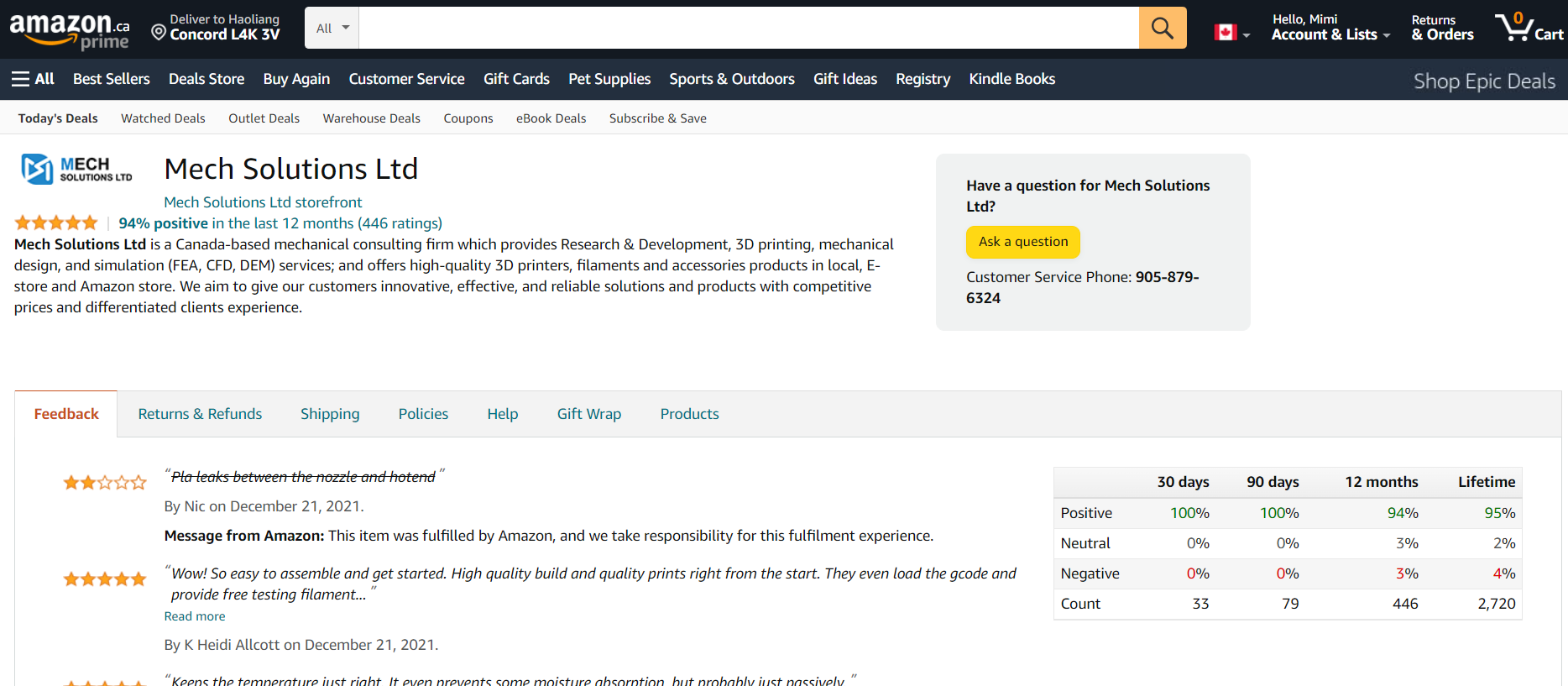Visit Mech Solutions Ltd storefront link
1568x686 pixels.
(x=263, y=202)
